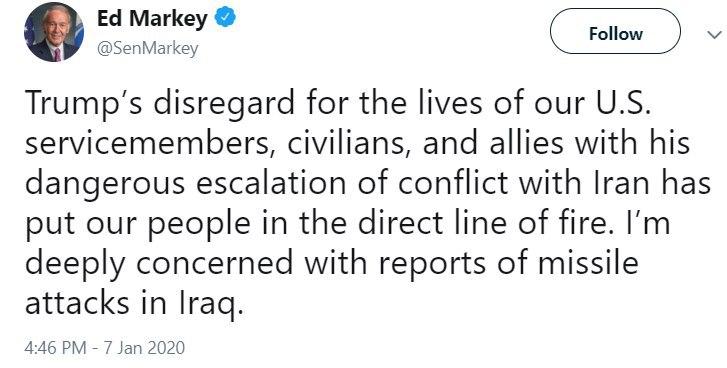Screen dimensions: 727x368
Task: Click the 7 Jan 2020 date text
Action: click(144, 348)
